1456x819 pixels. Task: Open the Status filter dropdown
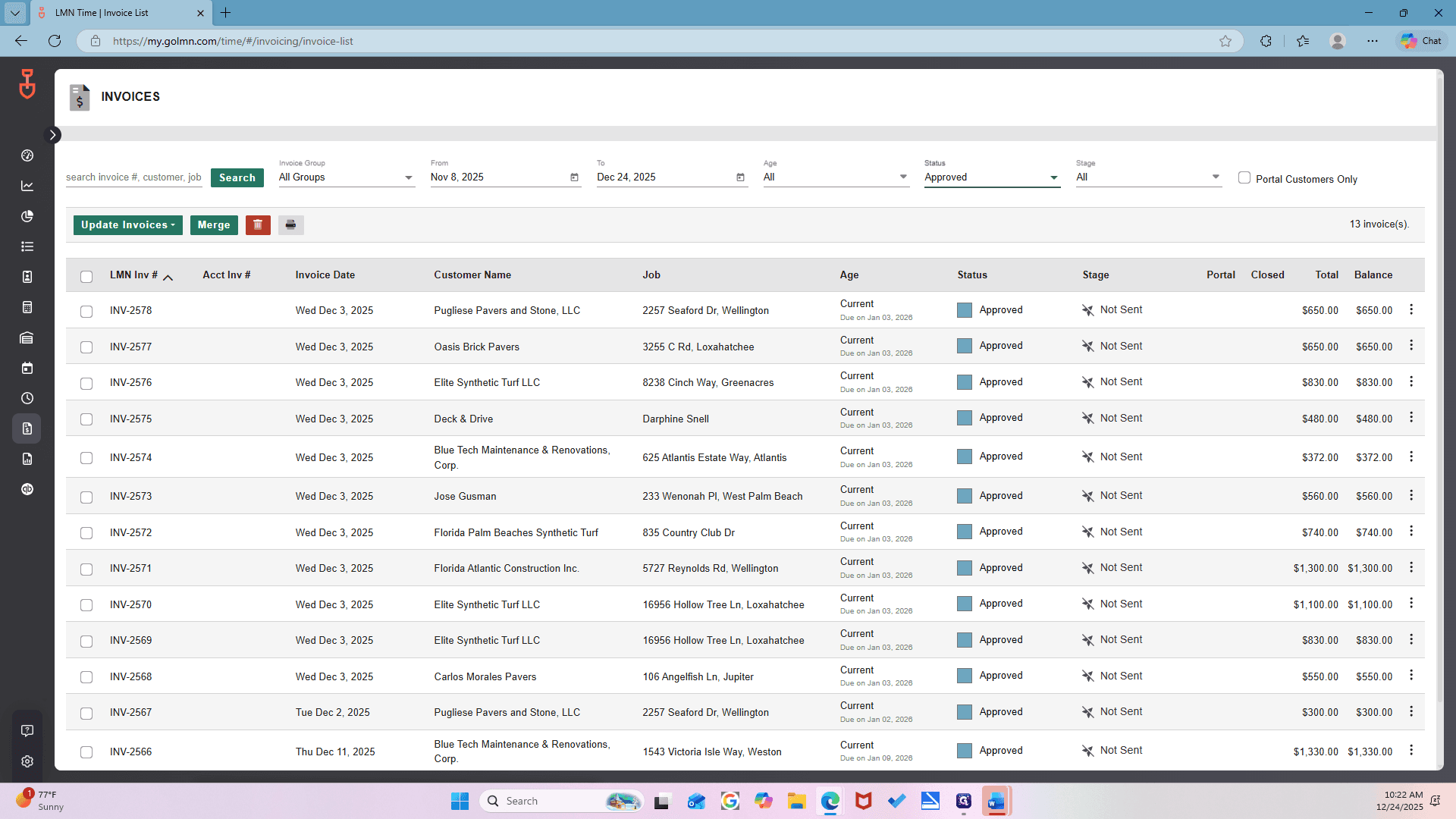pos(992,177)
